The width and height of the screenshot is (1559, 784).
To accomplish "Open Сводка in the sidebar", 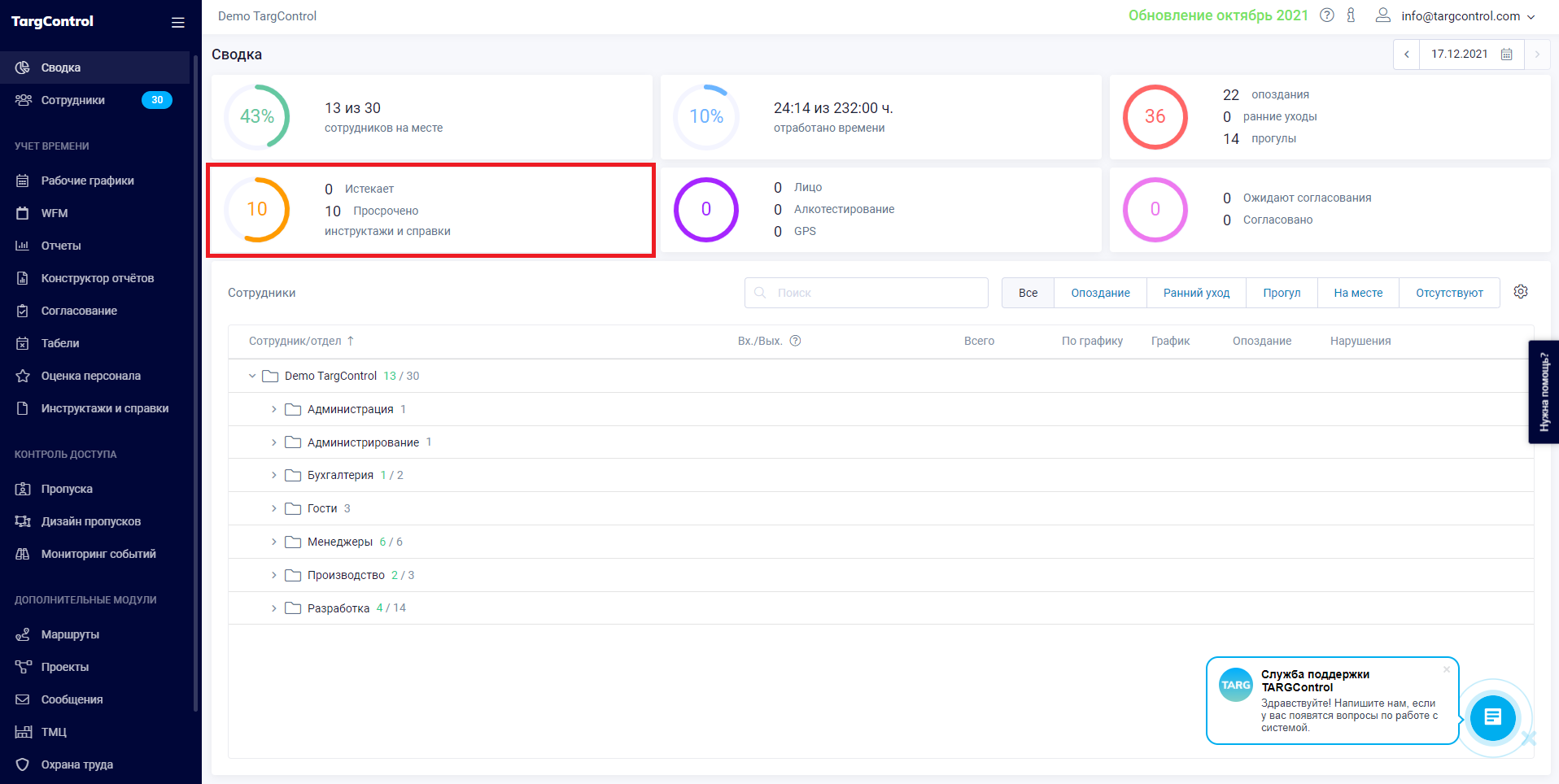I will click(94, 68).
